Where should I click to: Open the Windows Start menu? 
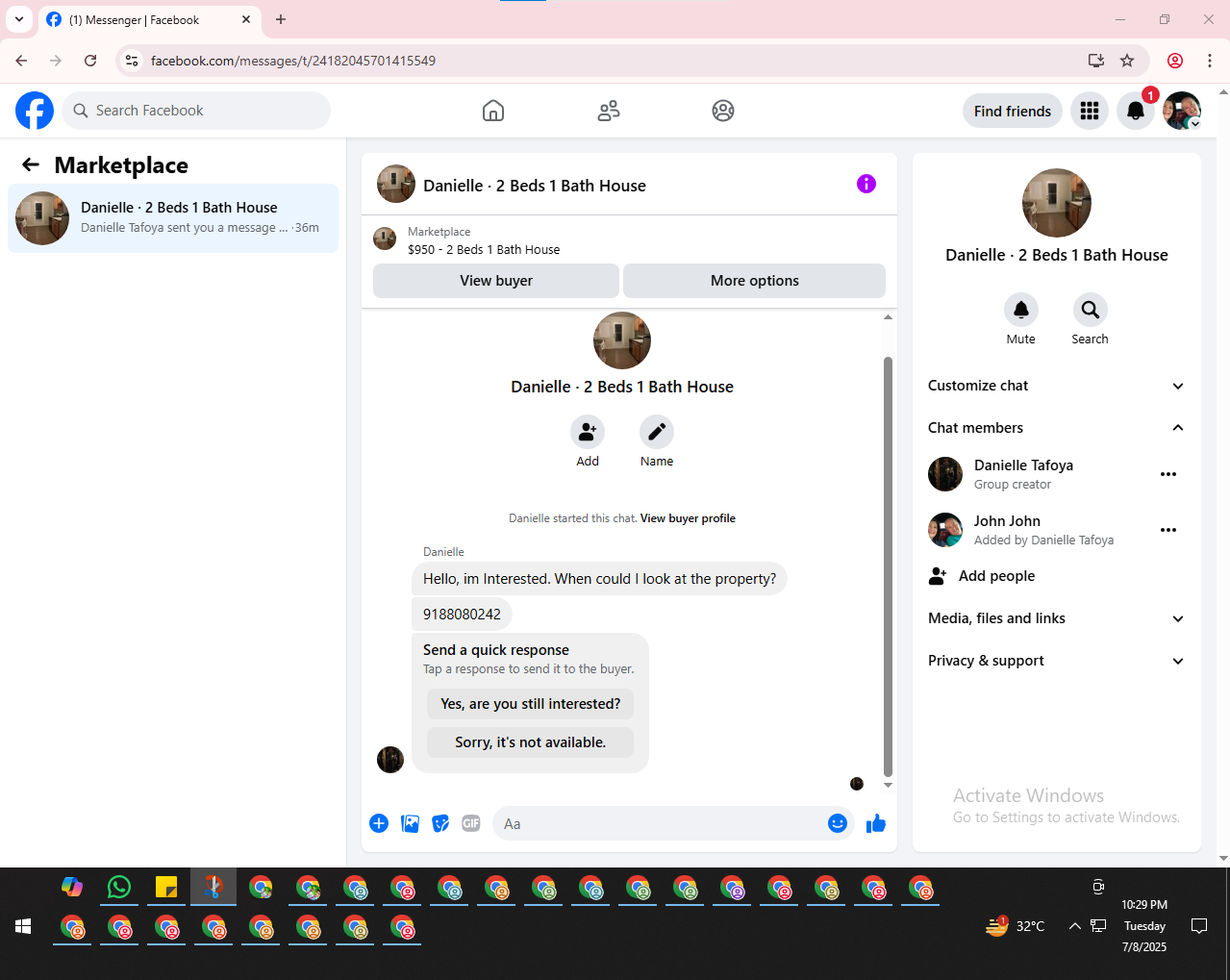(x=23, y=926)
